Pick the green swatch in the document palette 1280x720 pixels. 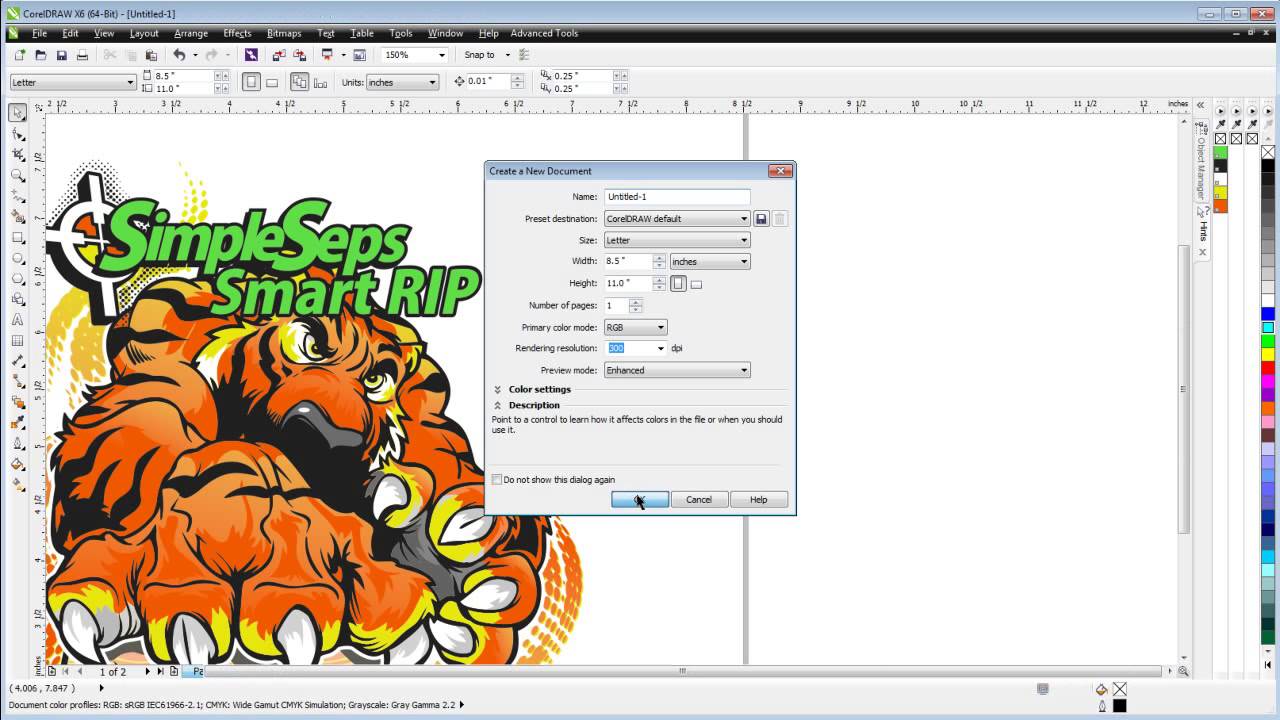click(1220, 153)
